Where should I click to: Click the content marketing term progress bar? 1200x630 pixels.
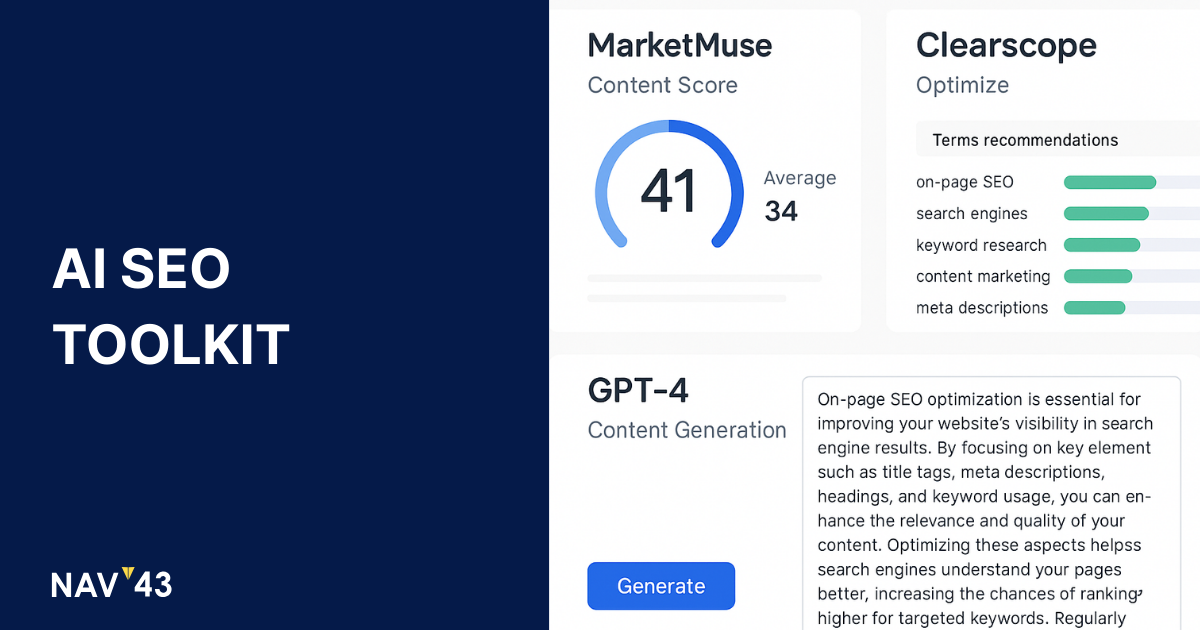pos(1132,276)
